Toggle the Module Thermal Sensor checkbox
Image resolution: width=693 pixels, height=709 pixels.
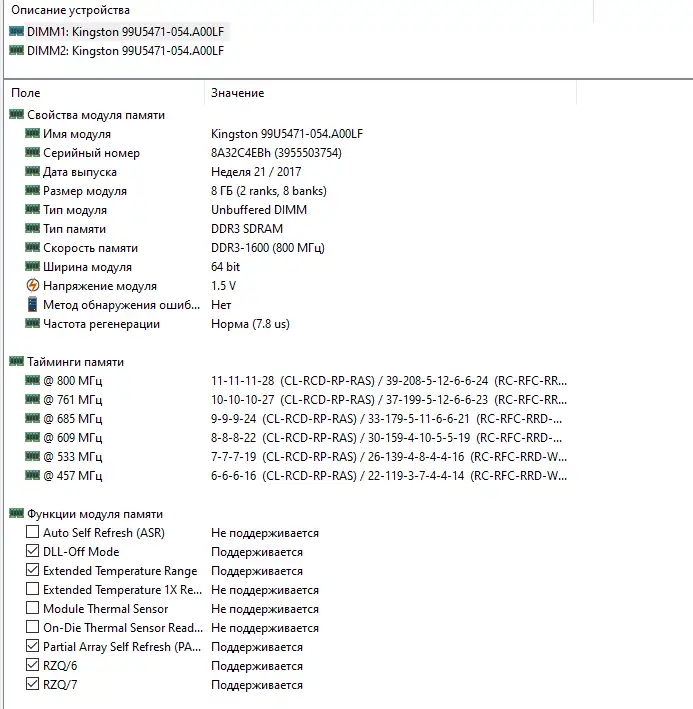[32, 608]
